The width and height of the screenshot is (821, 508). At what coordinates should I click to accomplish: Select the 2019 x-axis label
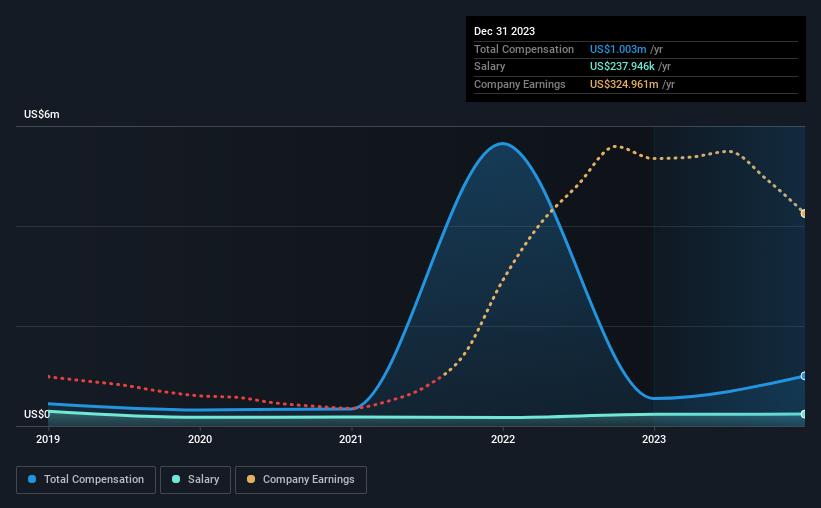48,439
